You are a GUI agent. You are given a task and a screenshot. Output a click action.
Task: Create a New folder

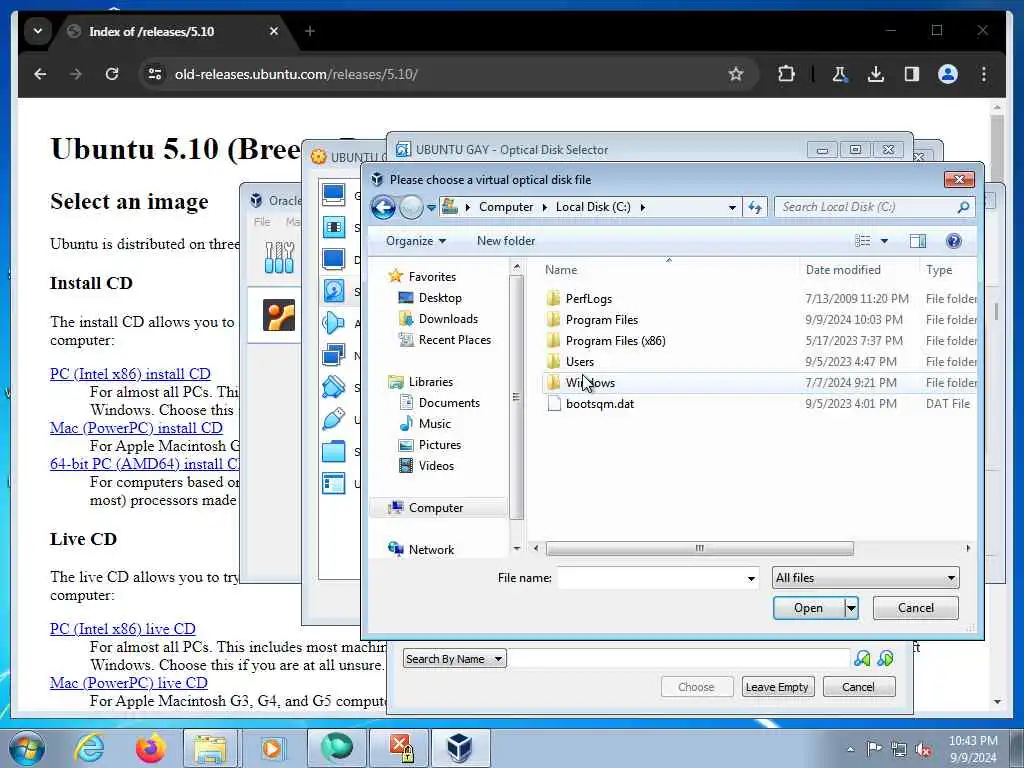(x=505, y=241)
